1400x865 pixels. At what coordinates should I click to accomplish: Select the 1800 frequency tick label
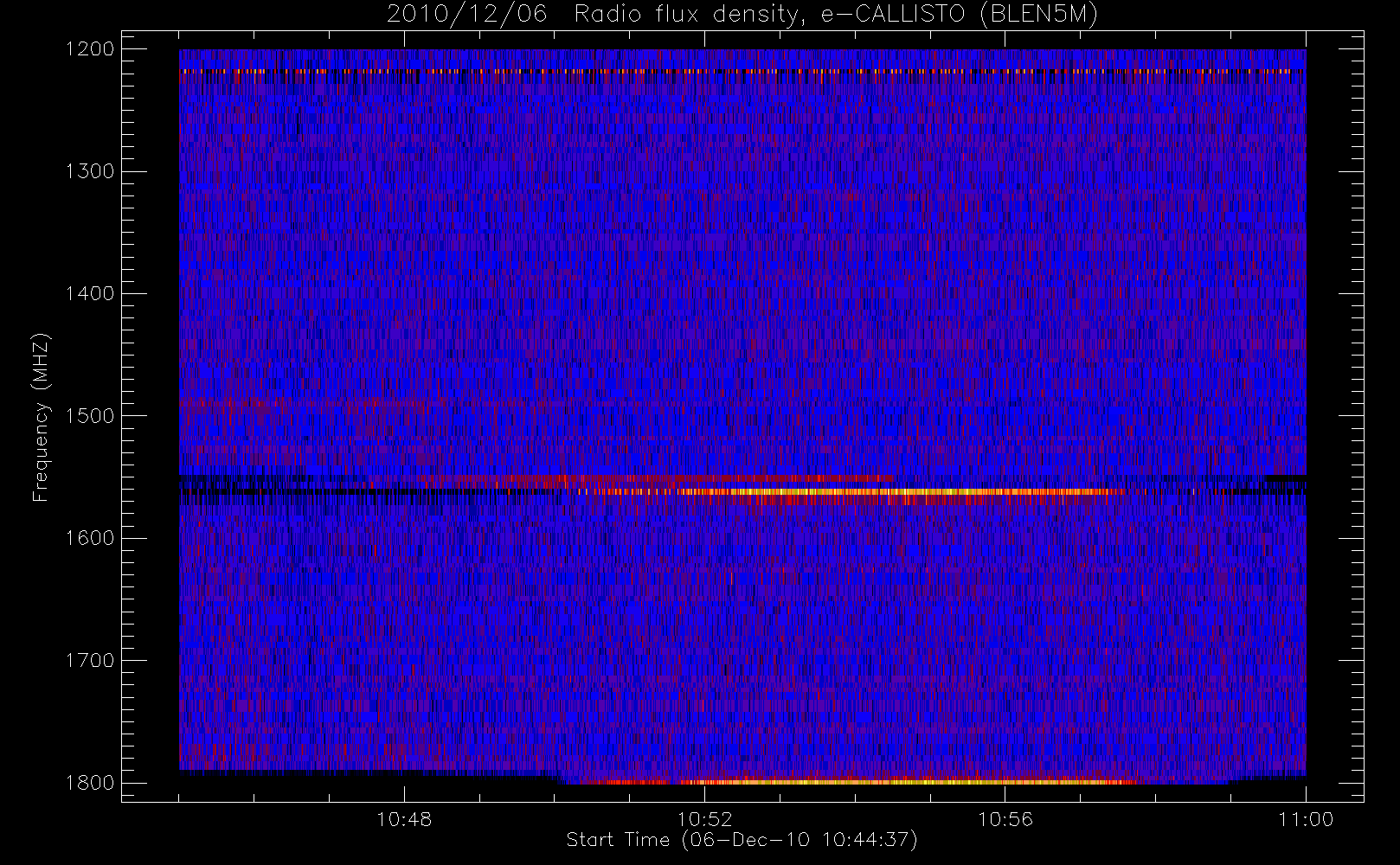pyautogui.click(x=90, y=783)
